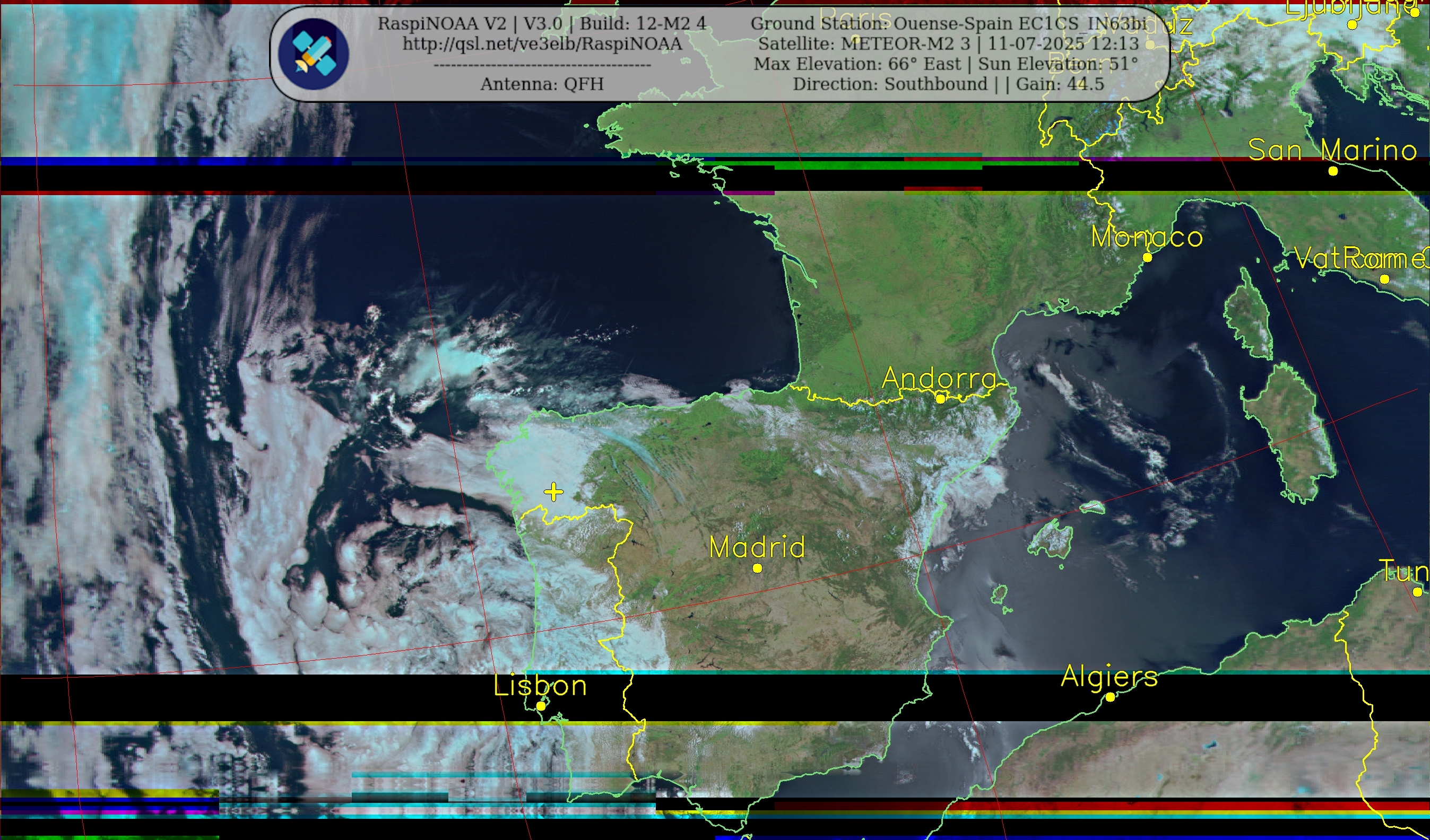Viewport: 1430px width, 840px height.
Task: Click the RaspiNOAA V2 build version text
Action: (x=542, y=23)
